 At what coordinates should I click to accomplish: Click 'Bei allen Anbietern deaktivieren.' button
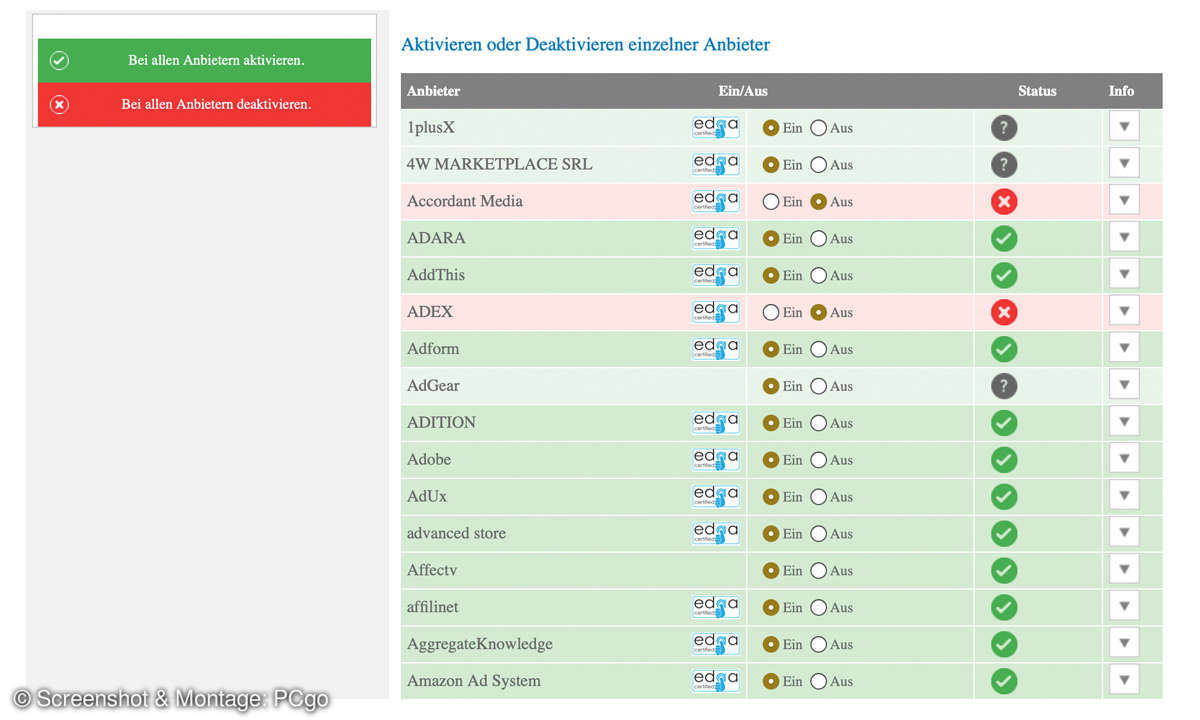tap(204, 104)
